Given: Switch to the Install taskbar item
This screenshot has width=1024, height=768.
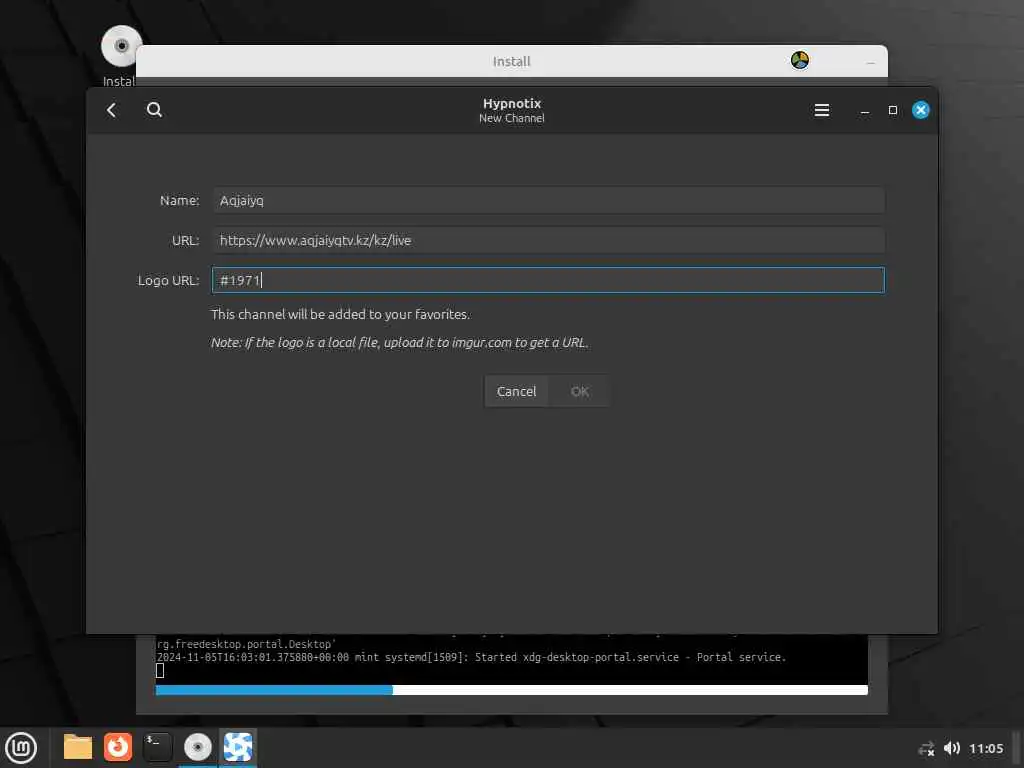Looking at the screenshot, I should point(197,747).
